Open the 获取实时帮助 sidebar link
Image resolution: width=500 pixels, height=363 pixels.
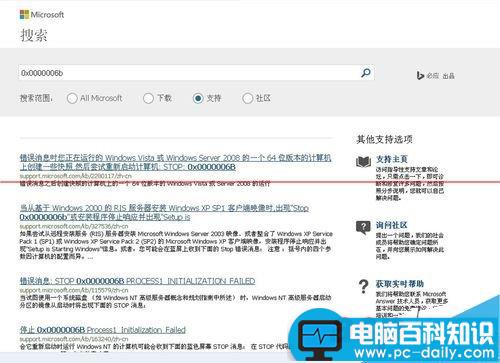click(x=400, y=284)
